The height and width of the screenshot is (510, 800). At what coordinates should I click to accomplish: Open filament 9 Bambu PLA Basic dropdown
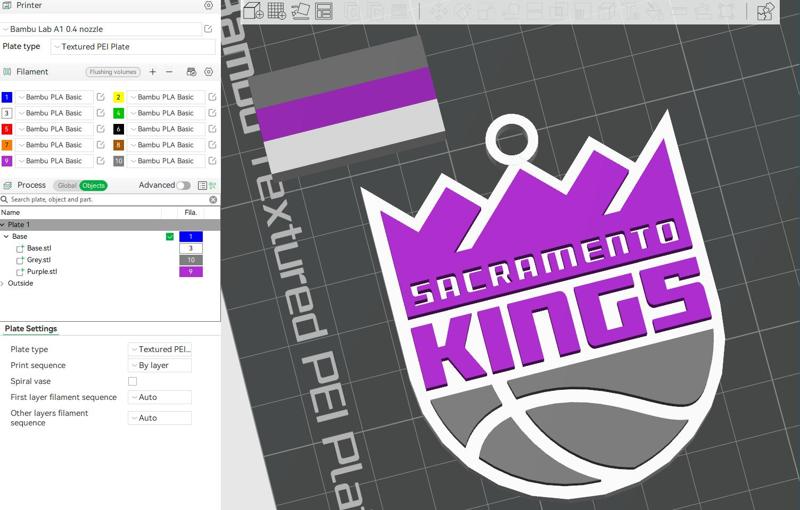[55, 161]
